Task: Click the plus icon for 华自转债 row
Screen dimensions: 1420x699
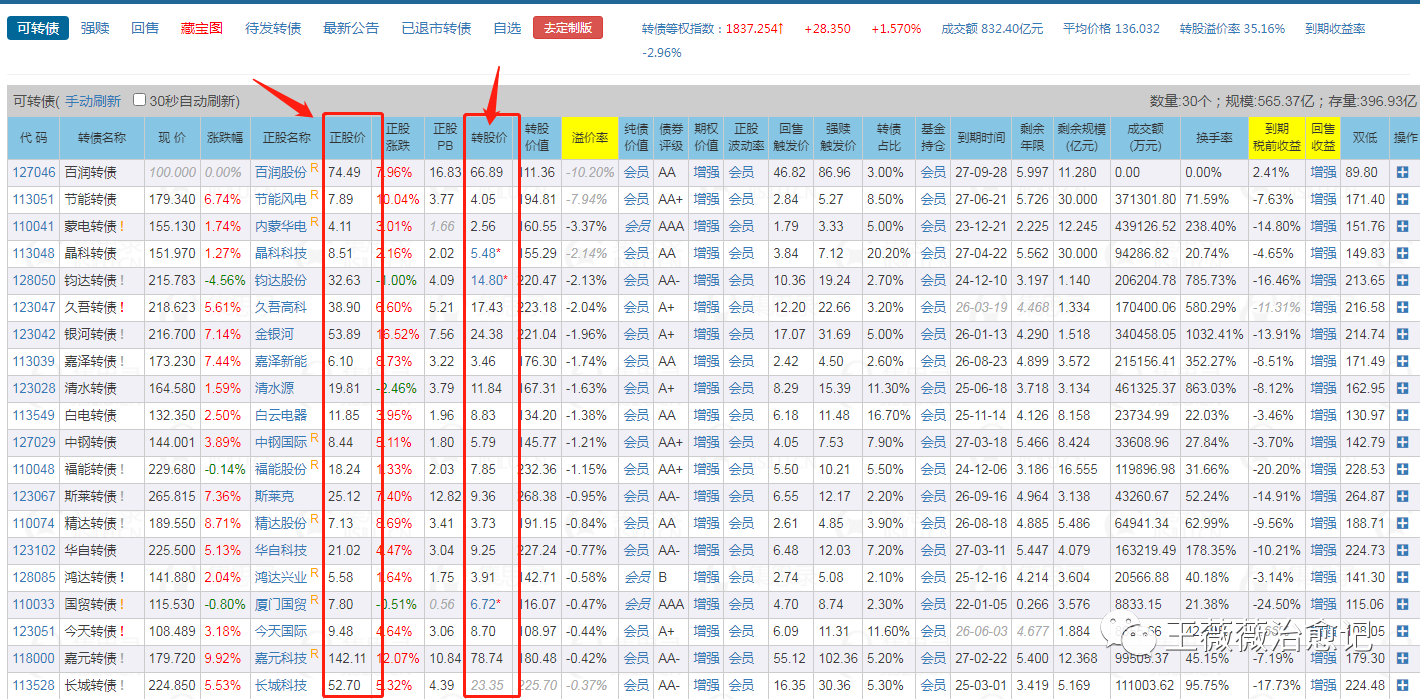Action: click(x=1404, y=551)
